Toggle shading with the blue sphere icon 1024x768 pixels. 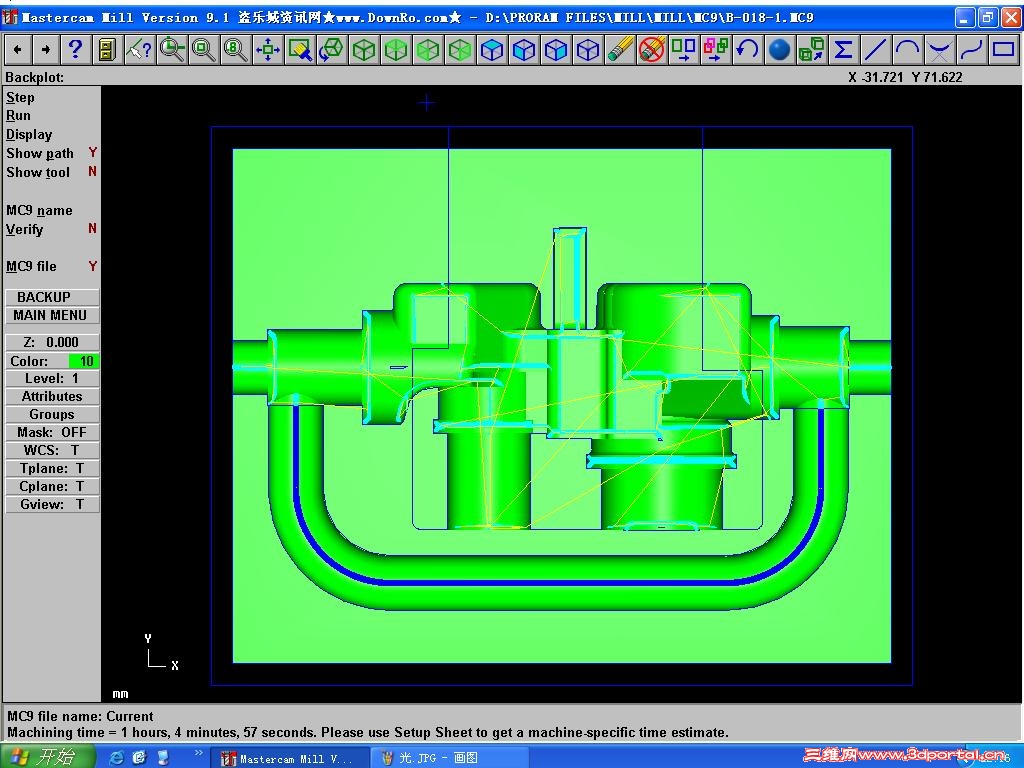[x=780, y=49]
